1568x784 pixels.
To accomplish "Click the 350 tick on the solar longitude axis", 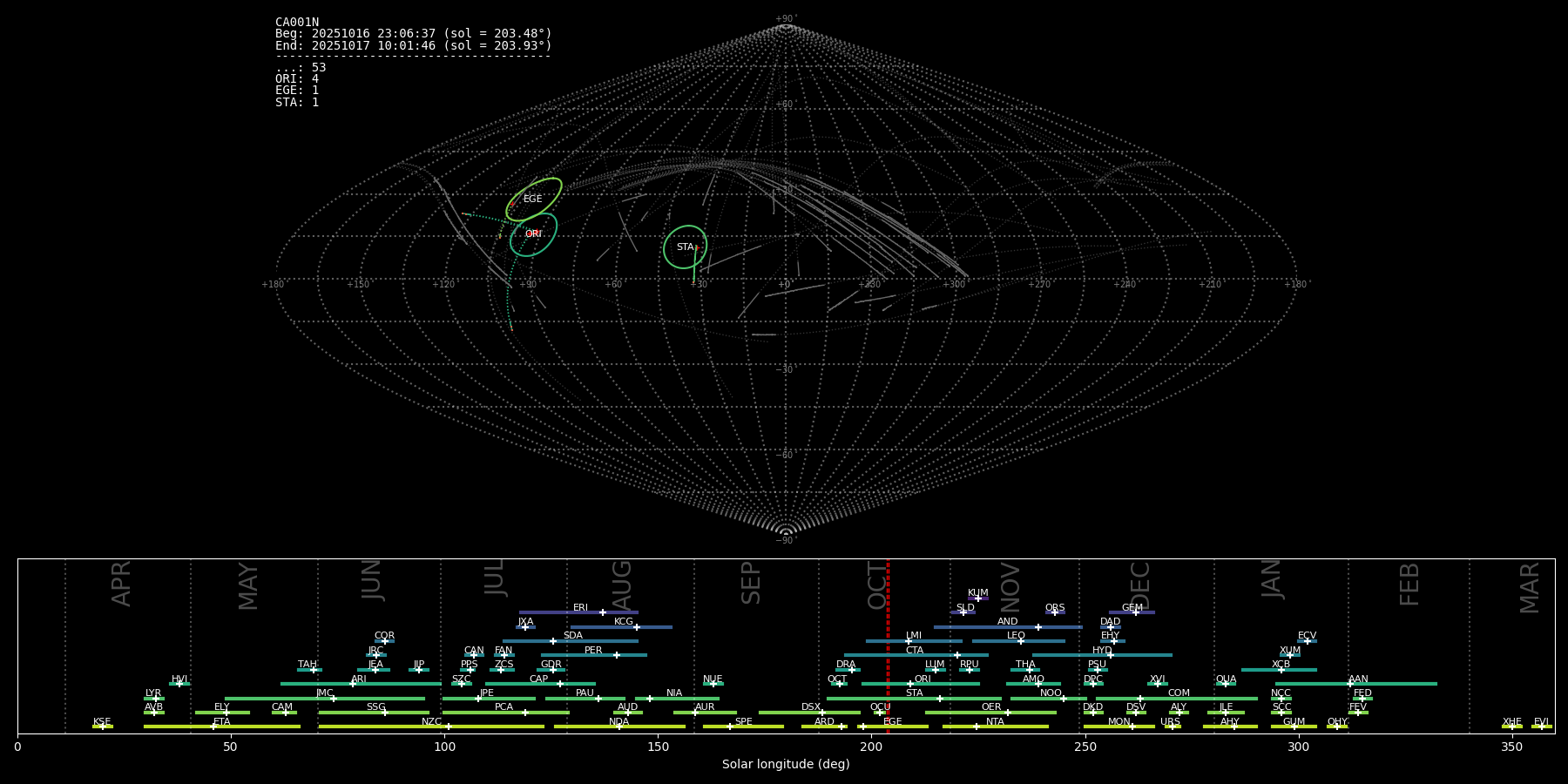I will coord(1512,747).
